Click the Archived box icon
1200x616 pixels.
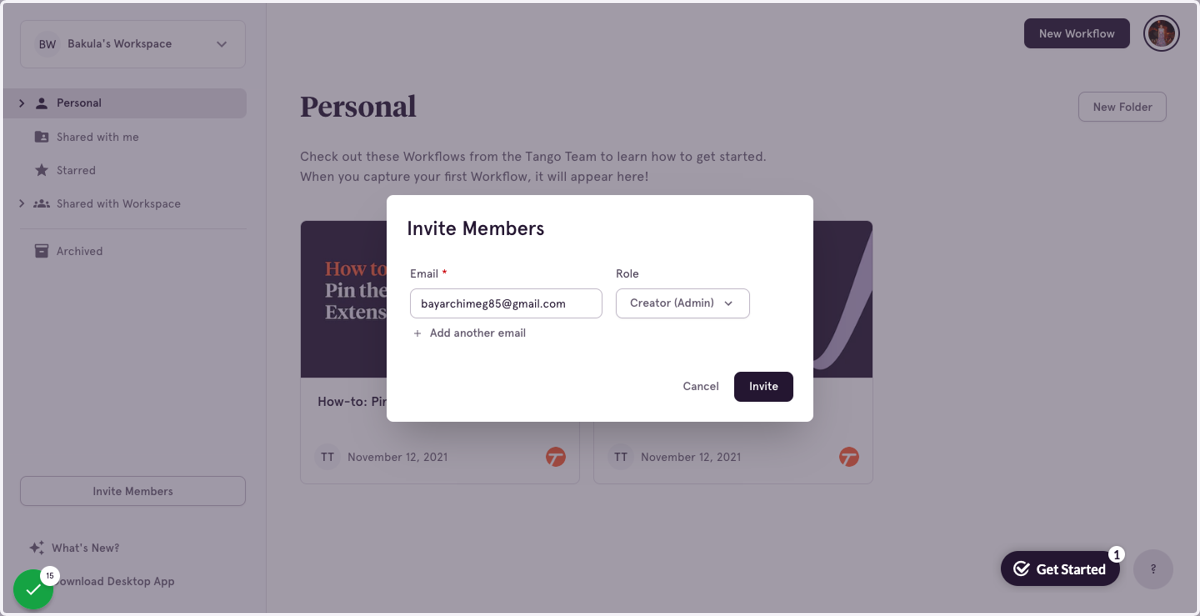click(41, 251)
